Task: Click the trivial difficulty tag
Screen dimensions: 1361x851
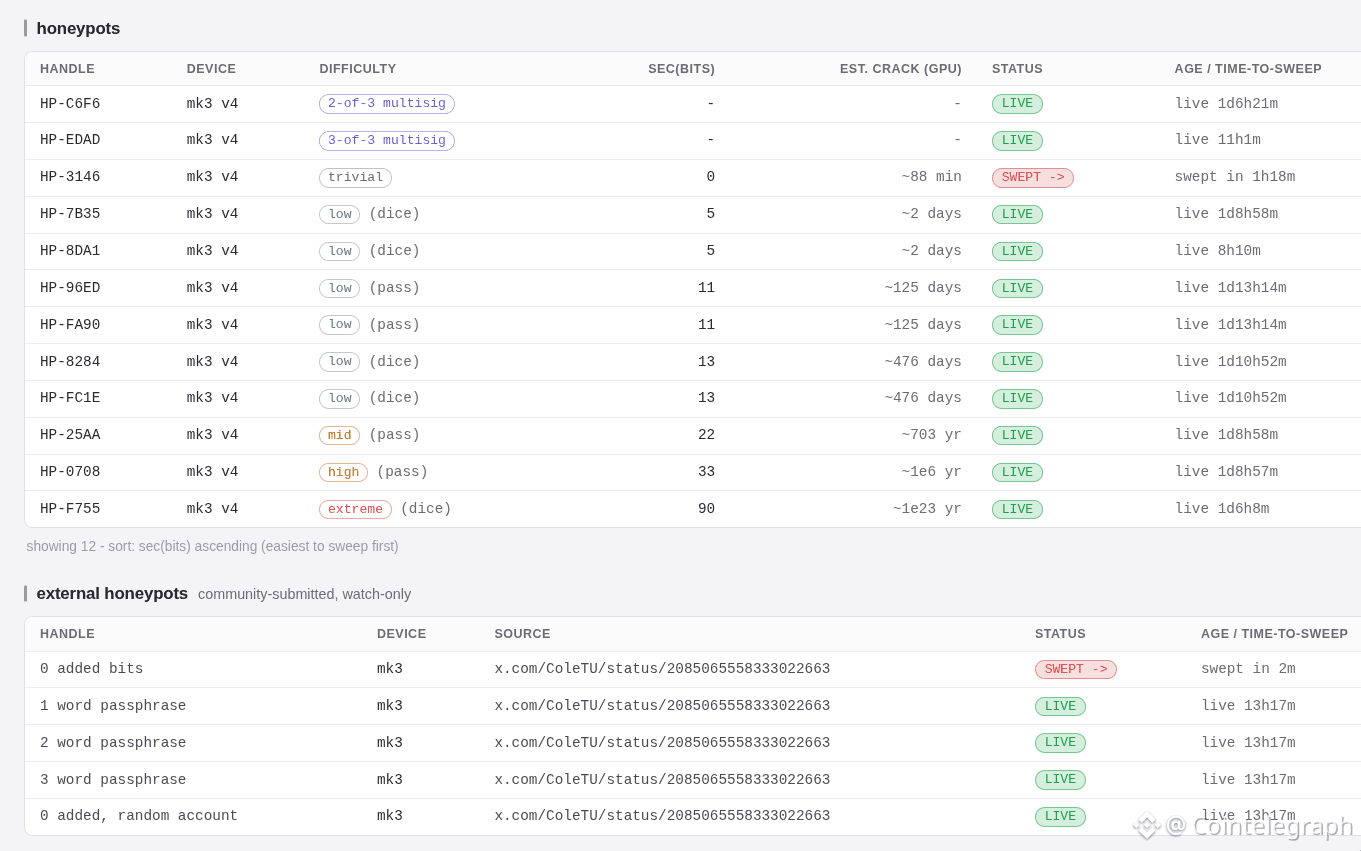Action: click(x=355, y=178)
